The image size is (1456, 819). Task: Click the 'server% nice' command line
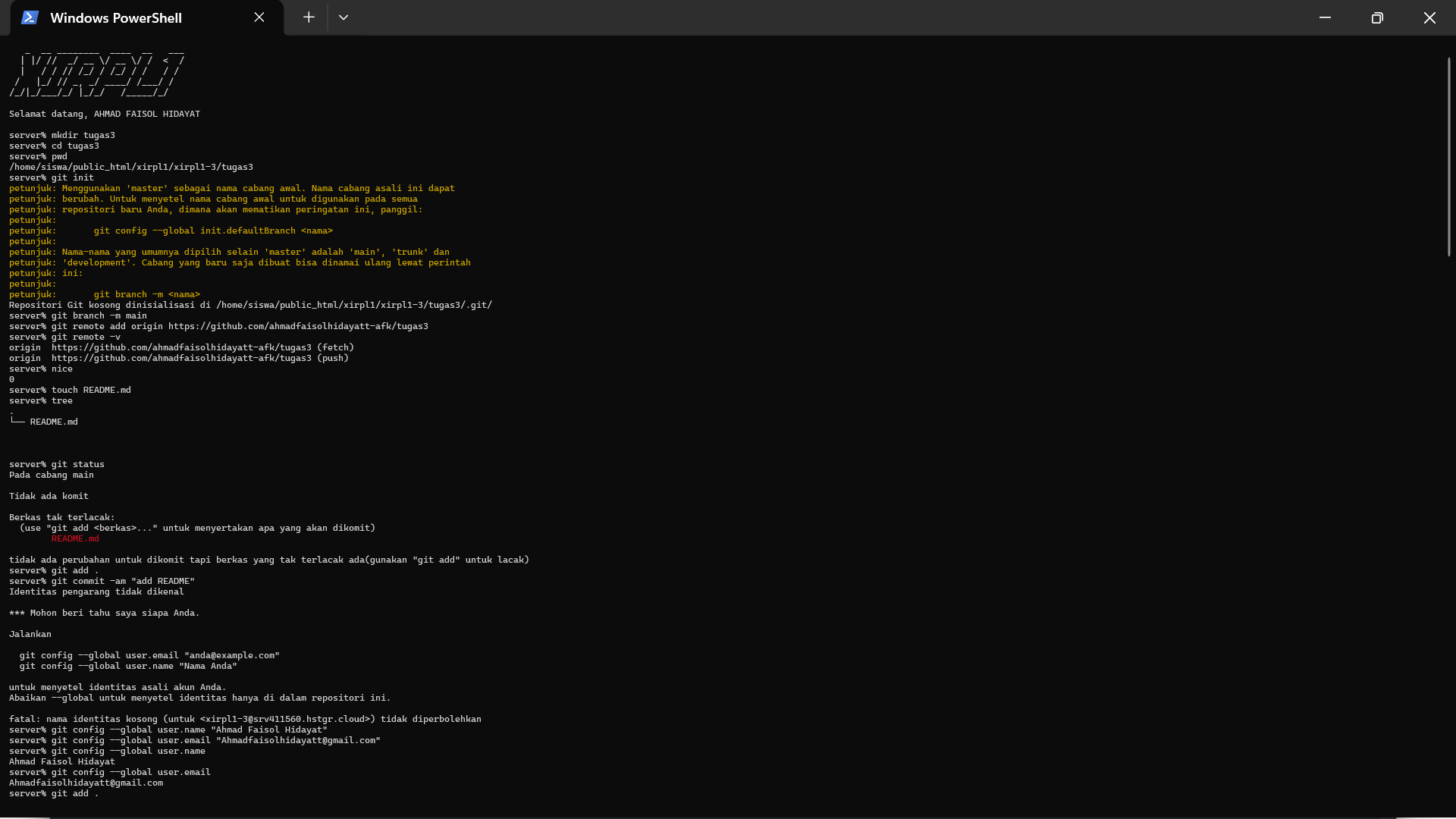[x=41, y=369]
